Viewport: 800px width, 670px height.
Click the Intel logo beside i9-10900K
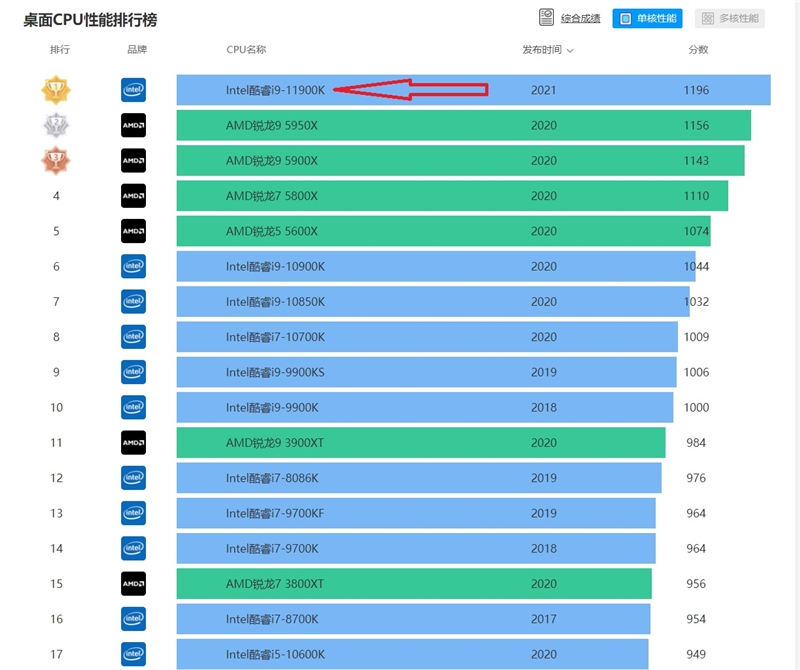pos(133,266)
